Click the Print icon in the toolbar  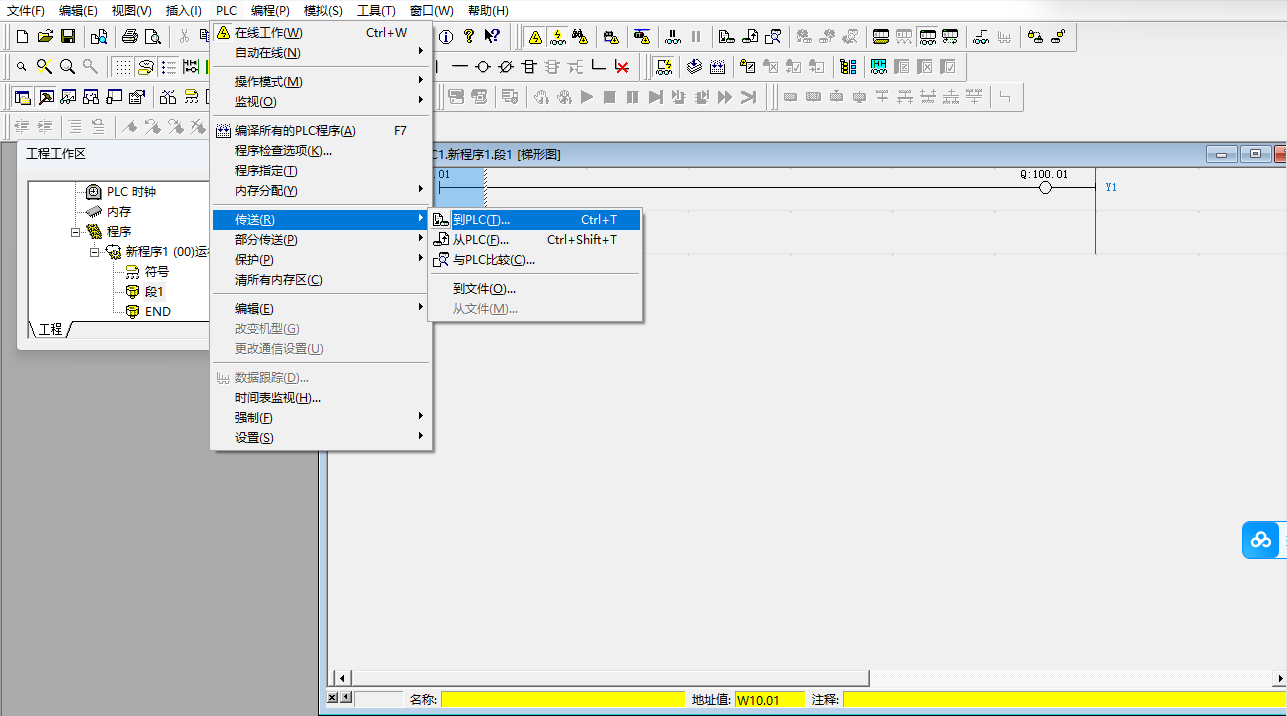(130, 37)
